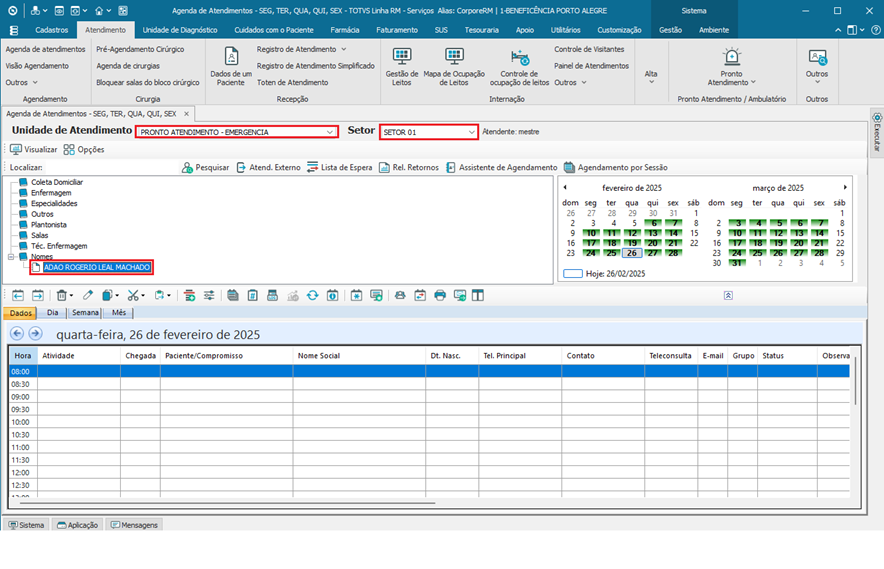This screenshot has width=884, height=569.
Task: Open the Setor dropdown
Action: [471, 132]
